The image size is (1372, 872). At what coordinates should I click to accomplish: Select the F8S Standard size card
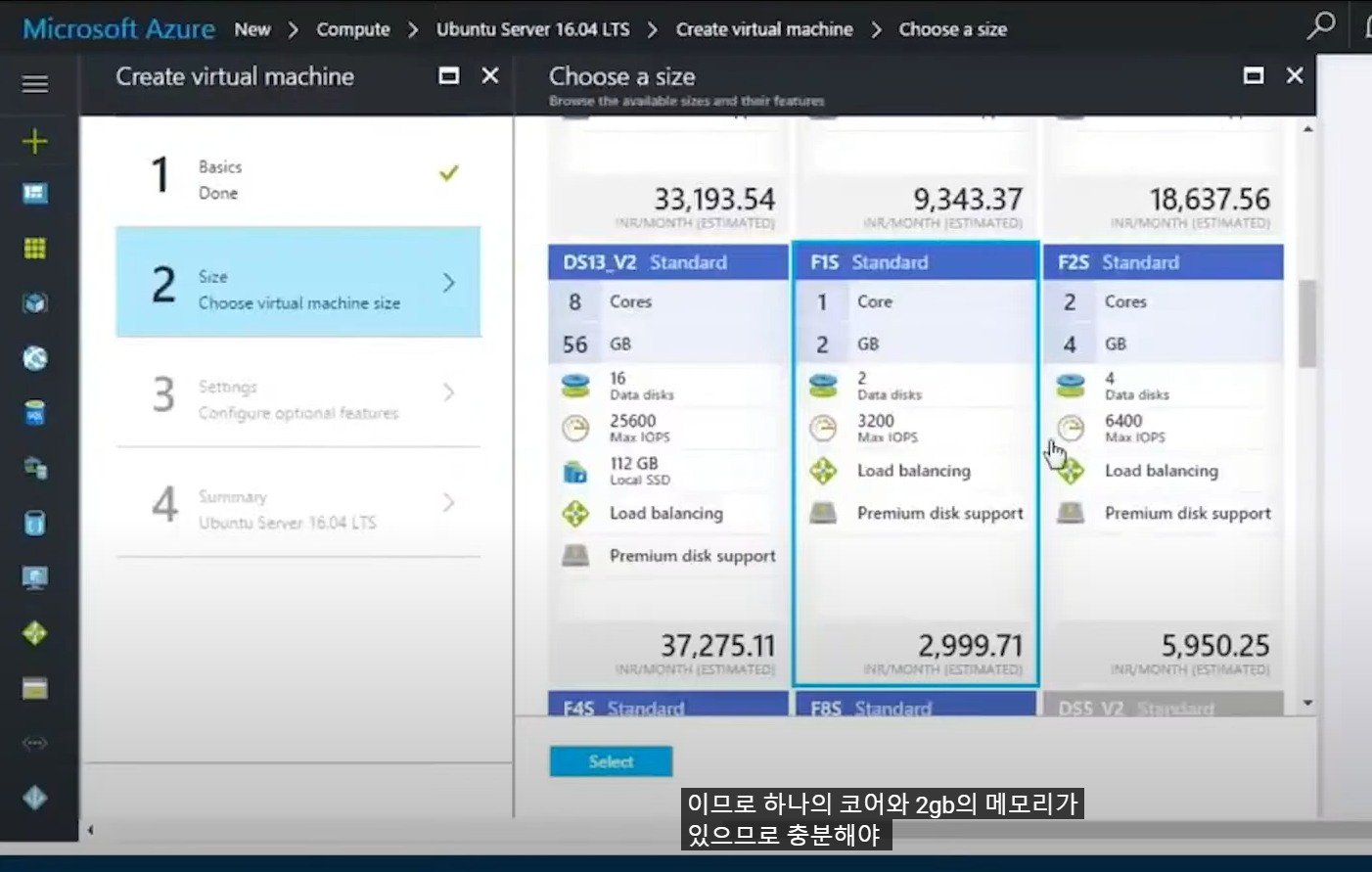(x=915, y=705)
